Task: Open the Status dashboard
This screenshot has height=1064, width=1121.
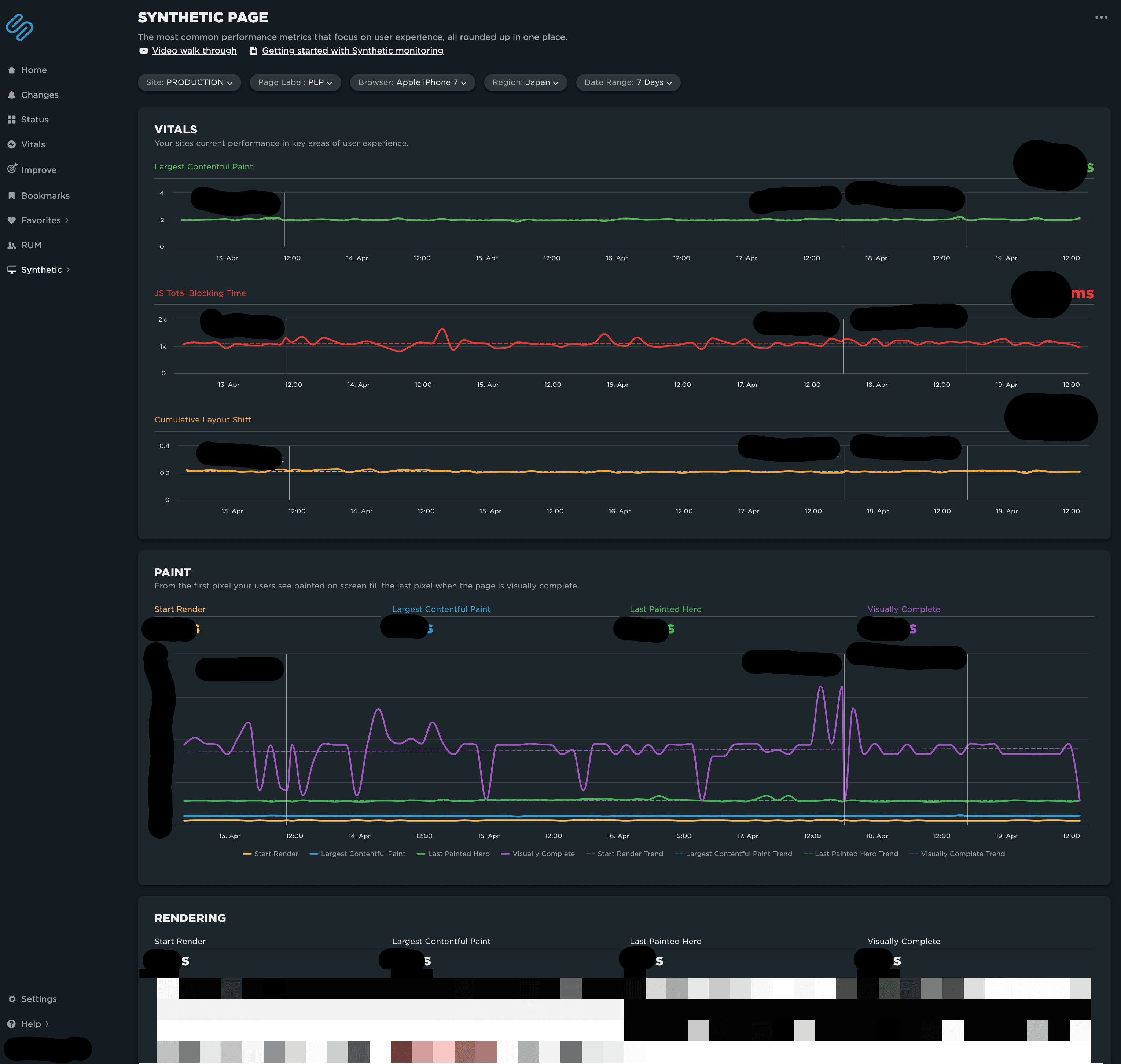Action: tap(35, 119)
